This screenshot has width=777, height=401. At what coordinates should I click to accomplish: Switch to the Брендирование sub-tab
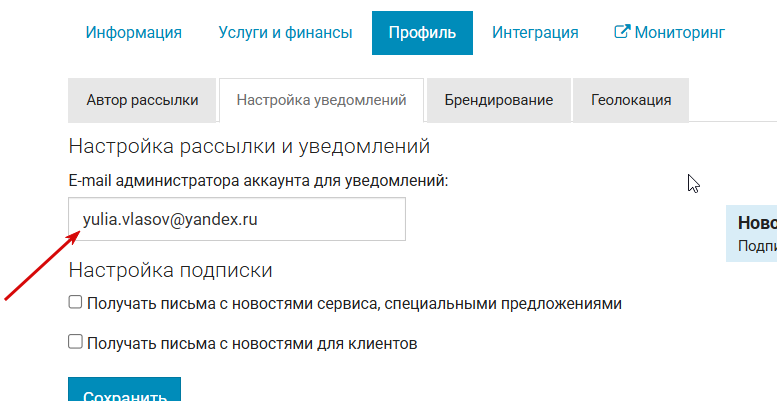[x=499, y=100]
